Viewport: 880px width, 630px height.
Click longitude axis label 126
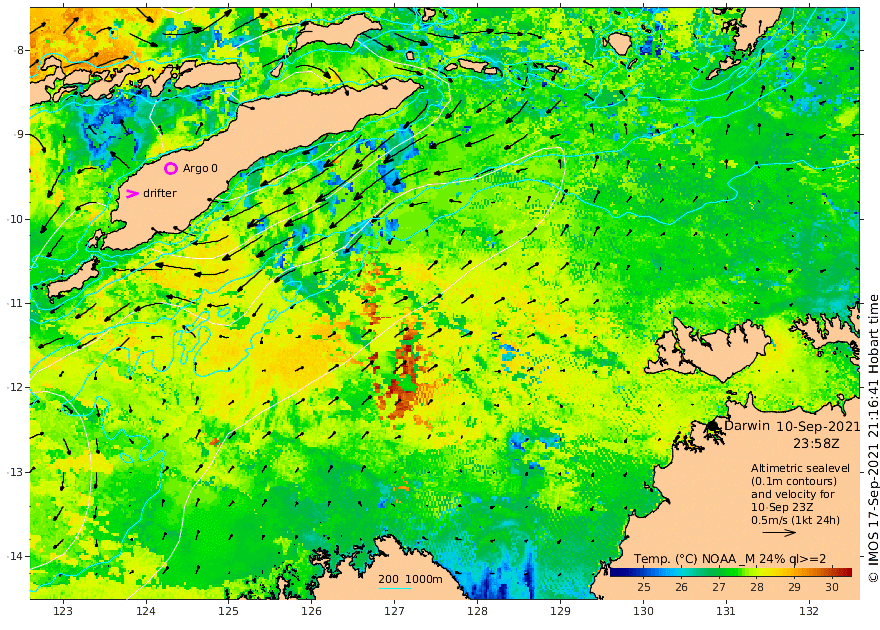(311, 611)
